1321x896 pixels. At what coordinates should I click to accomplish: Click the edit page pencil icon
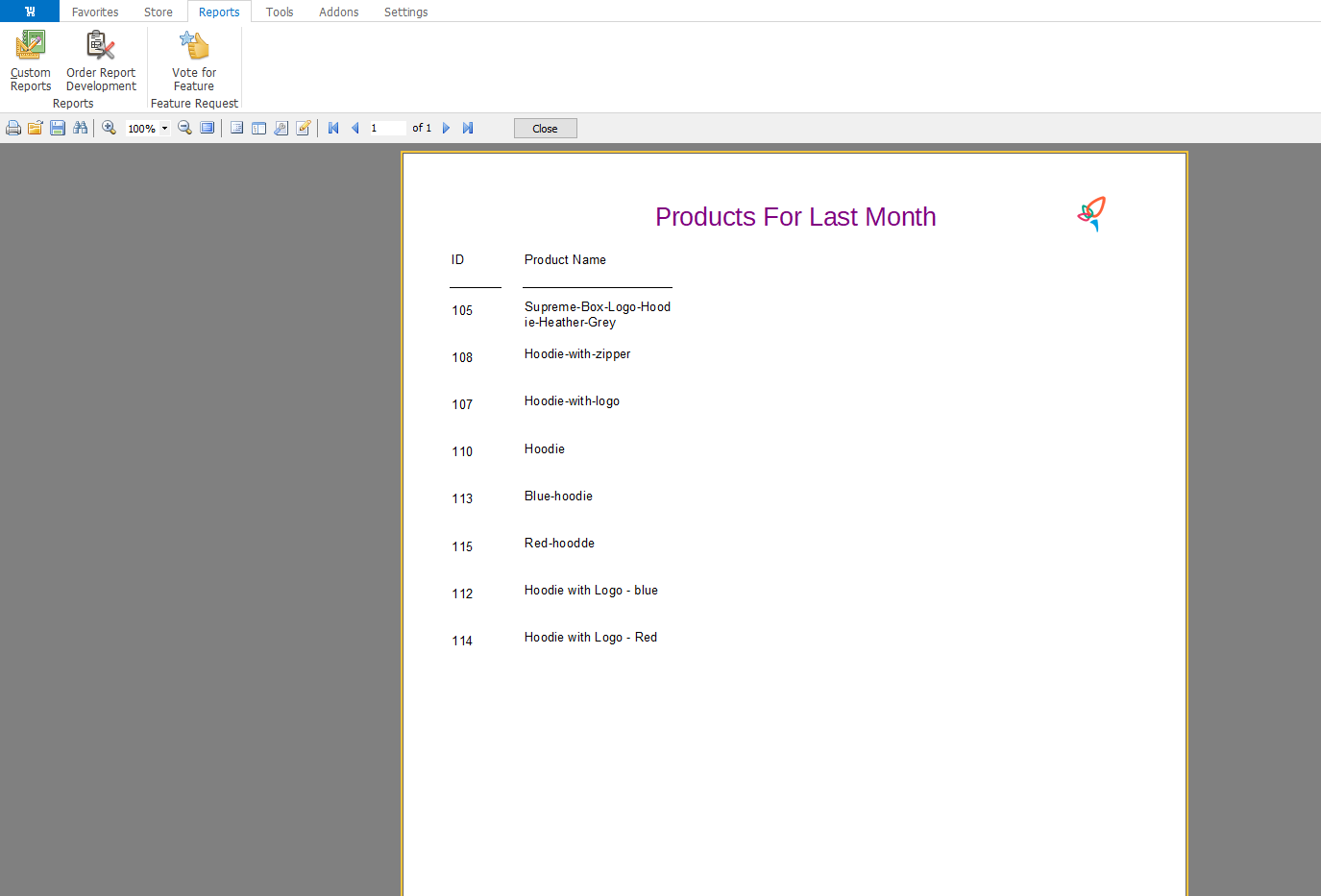pos(304,128)
